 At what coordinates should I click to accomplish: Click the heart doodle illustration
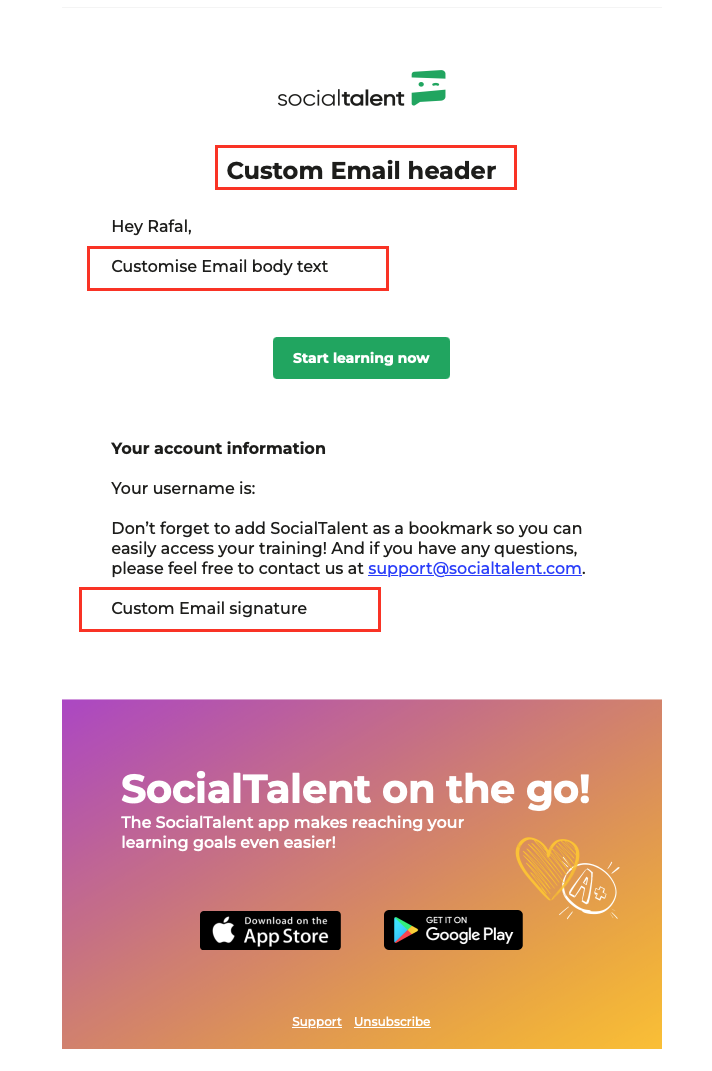point(546,867)
